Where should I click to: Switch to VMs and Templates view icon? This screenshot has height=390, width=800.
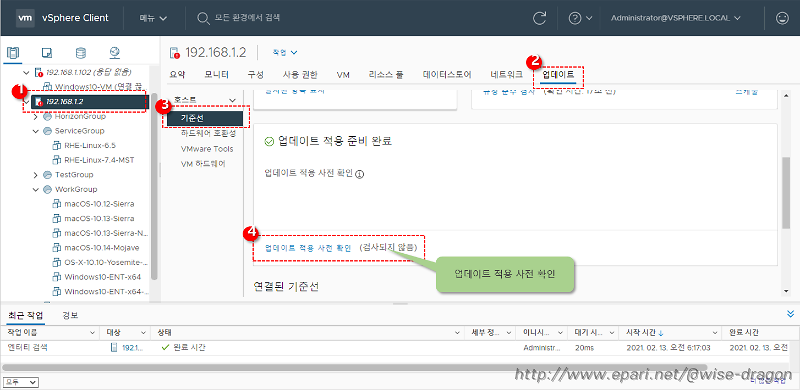pyautogui.click(x=47, y=53)
